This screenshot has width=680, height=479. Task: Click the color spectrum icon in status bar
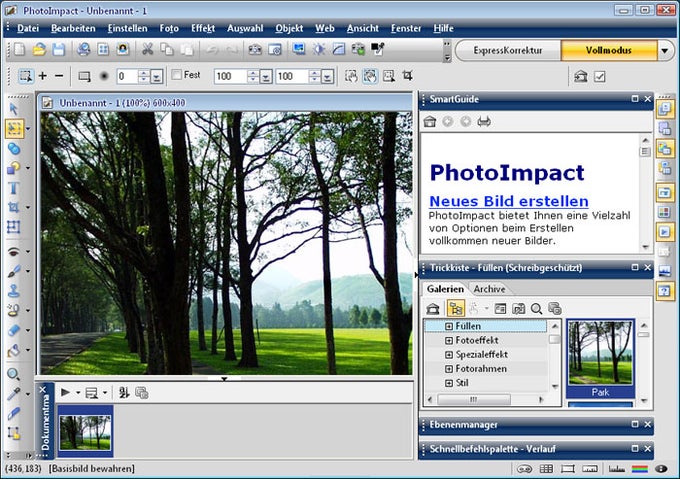pyautogui.click(x=640, y=469)
